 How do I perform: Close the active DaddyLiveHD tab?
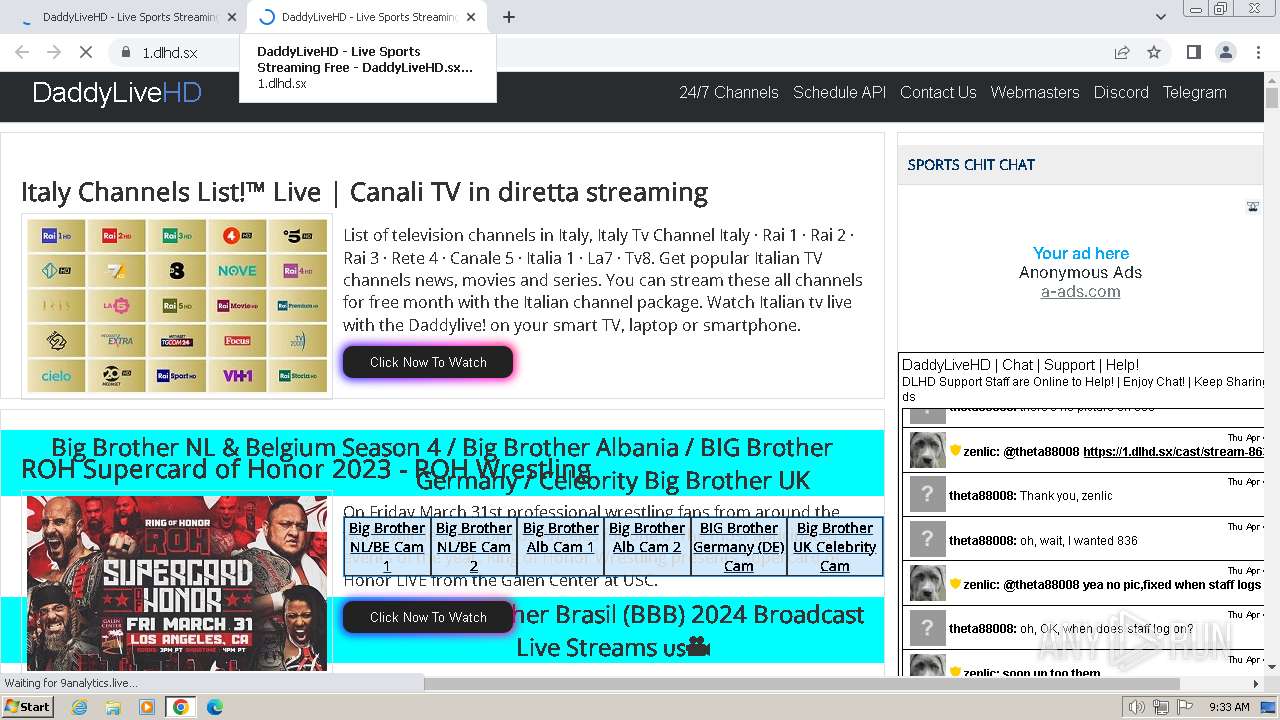[471, 17]
